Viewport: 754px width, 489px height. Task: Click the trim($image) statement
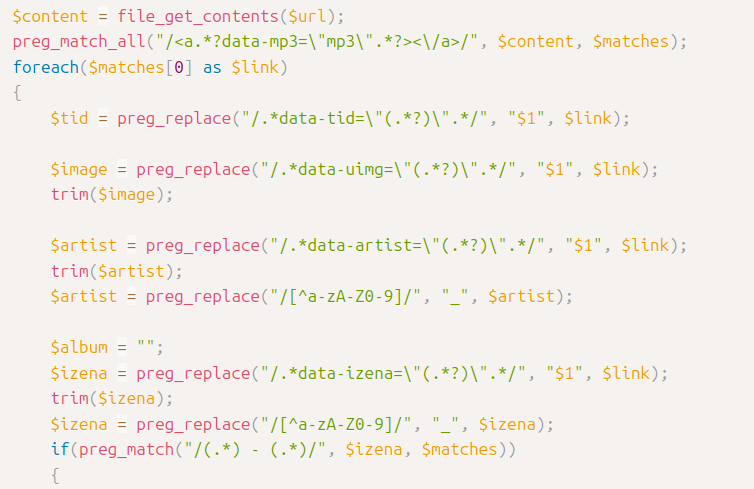point(112,194)
